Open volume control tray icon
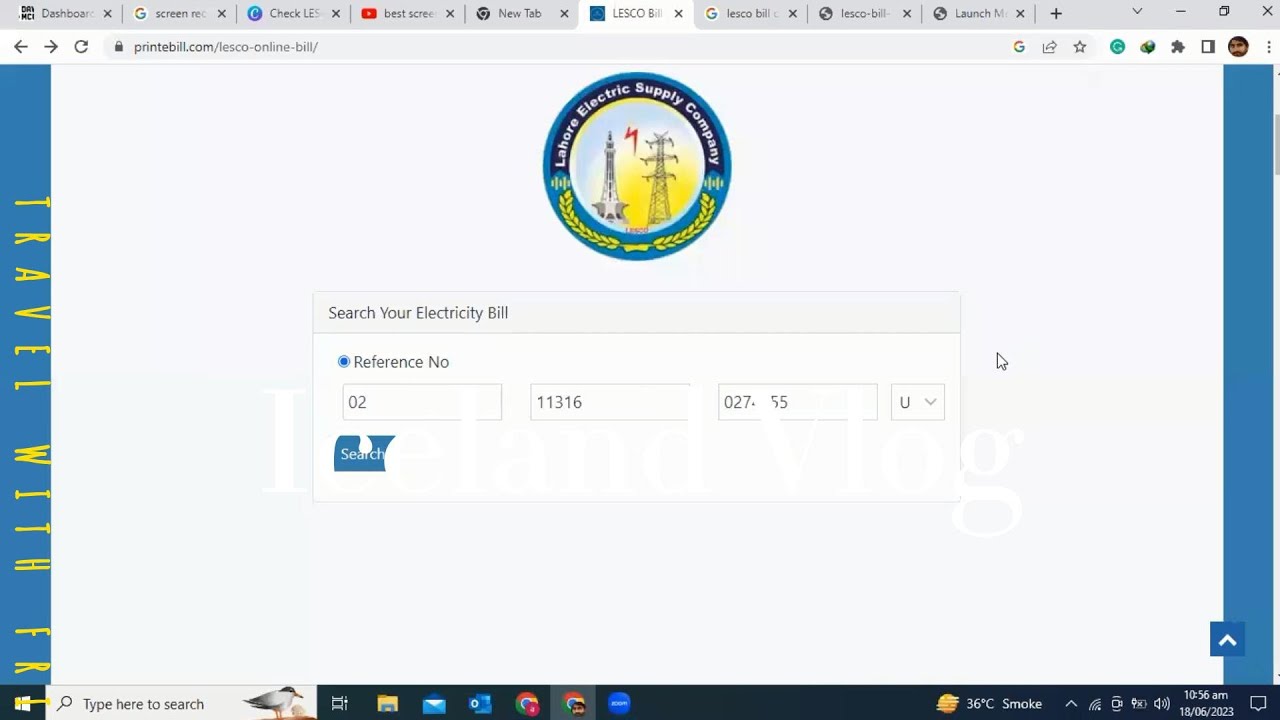This screenshot has width=1280, height=720. pos(1161,703)
